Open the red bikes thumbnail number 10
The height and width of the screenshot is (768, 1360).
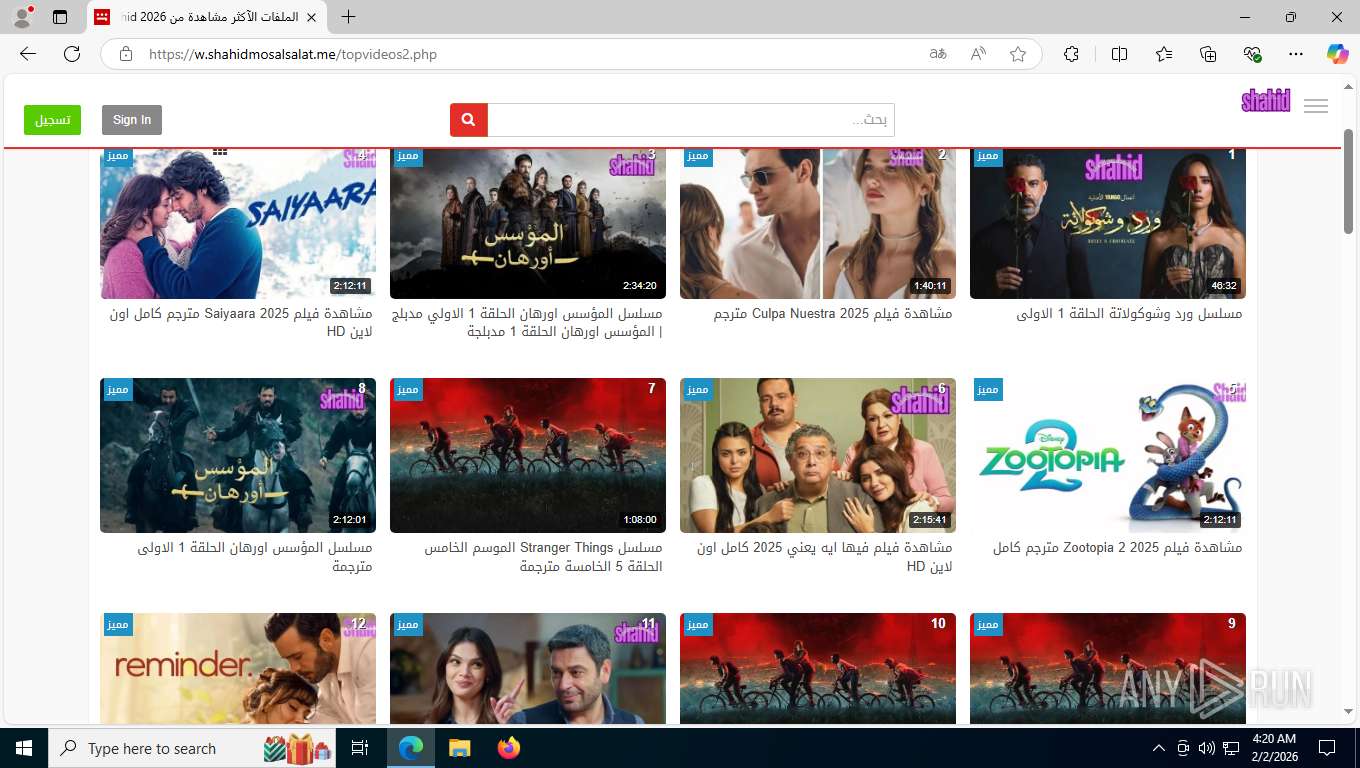point(818,668)
